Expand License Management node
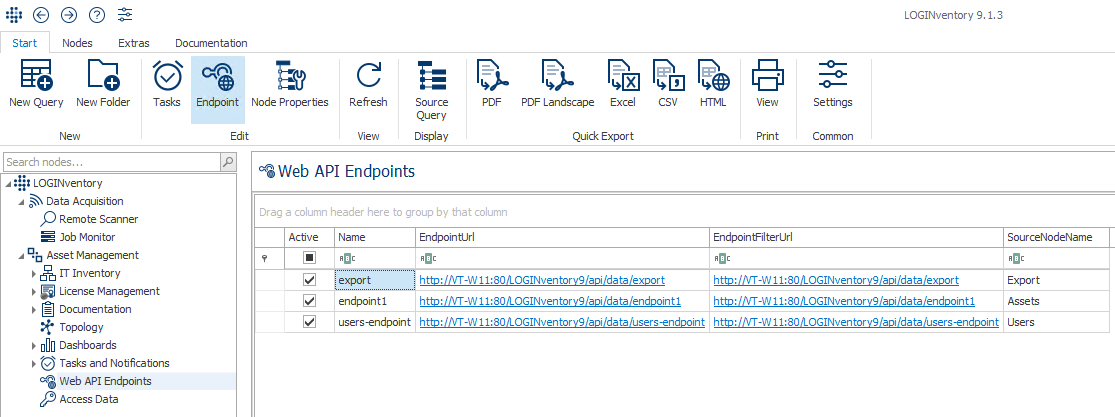The width and height of the screenshot is (1115, 417). click(34, 291)
